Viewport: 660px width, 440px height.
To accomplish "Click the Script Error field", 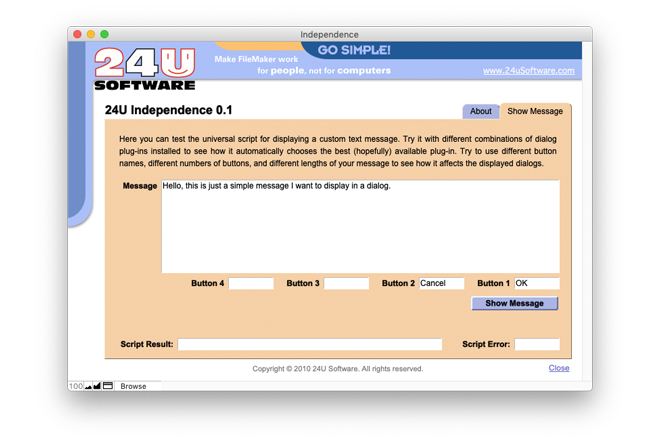I will (x=537, y=344).
